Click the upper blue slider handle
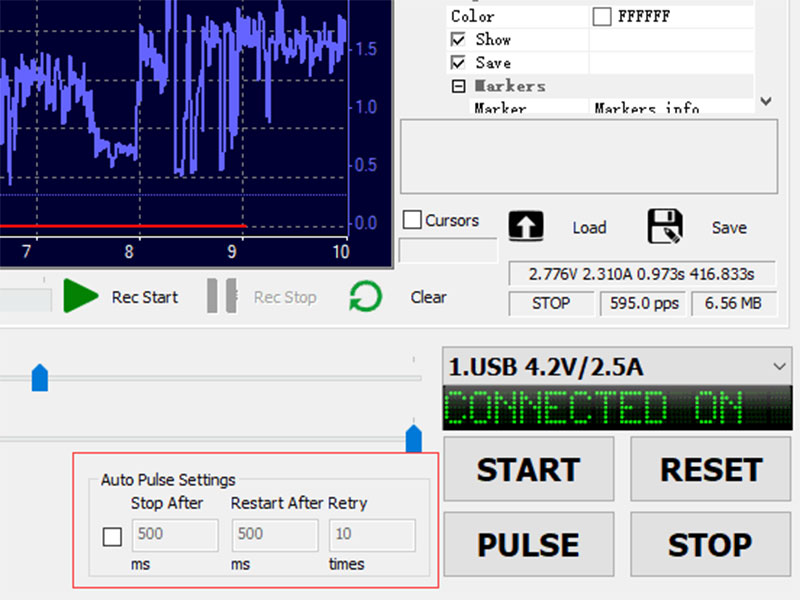800x600 pixels. click(x=40, y=378)
